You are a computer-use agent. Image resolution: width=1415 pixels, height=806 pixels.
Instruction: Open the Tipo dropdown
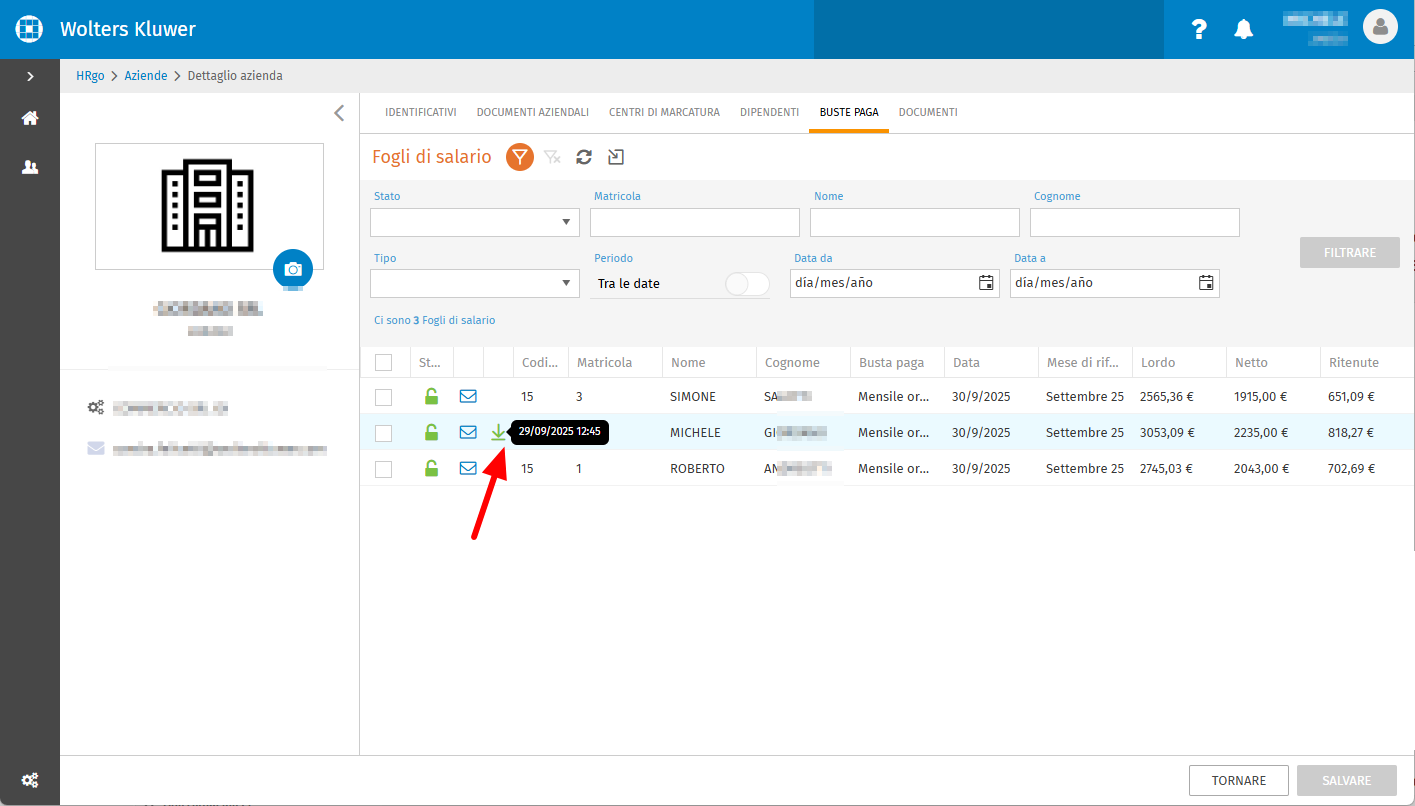[x=475, y=283]
